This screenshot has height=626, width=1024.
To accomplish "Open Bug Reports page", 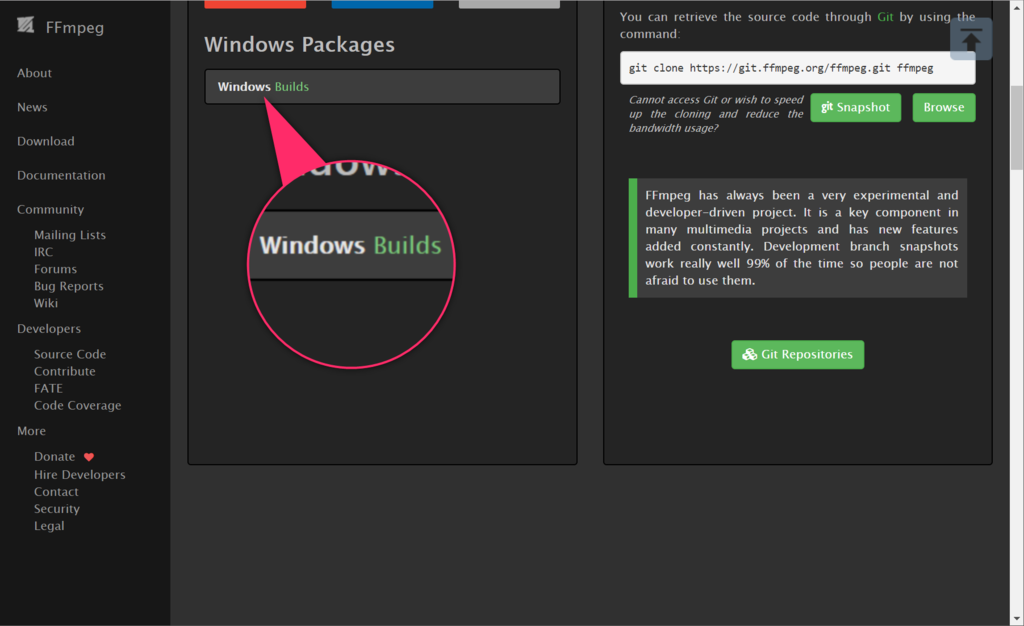I will click(x=69, y=286).
